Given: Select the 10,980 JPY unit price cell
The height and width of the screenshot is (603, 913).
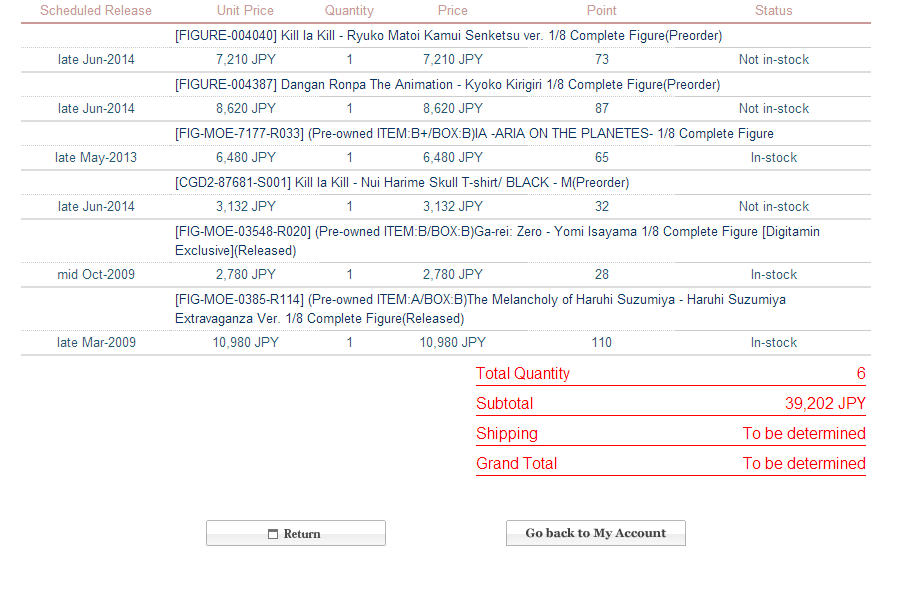Looking at the screenshot, I should pyautogui.click(x=246, y=342).
